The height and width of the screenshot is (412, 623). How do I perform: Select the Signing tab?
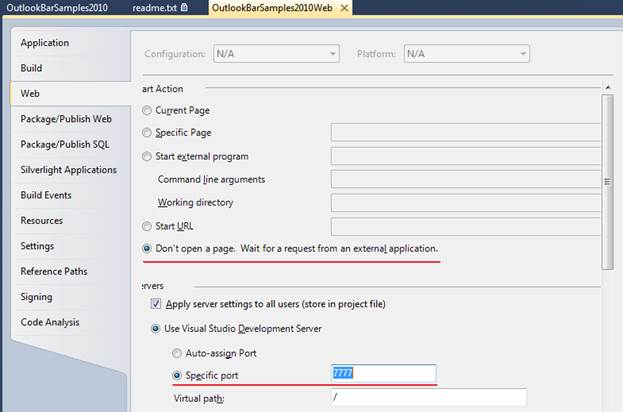(38, 297)
